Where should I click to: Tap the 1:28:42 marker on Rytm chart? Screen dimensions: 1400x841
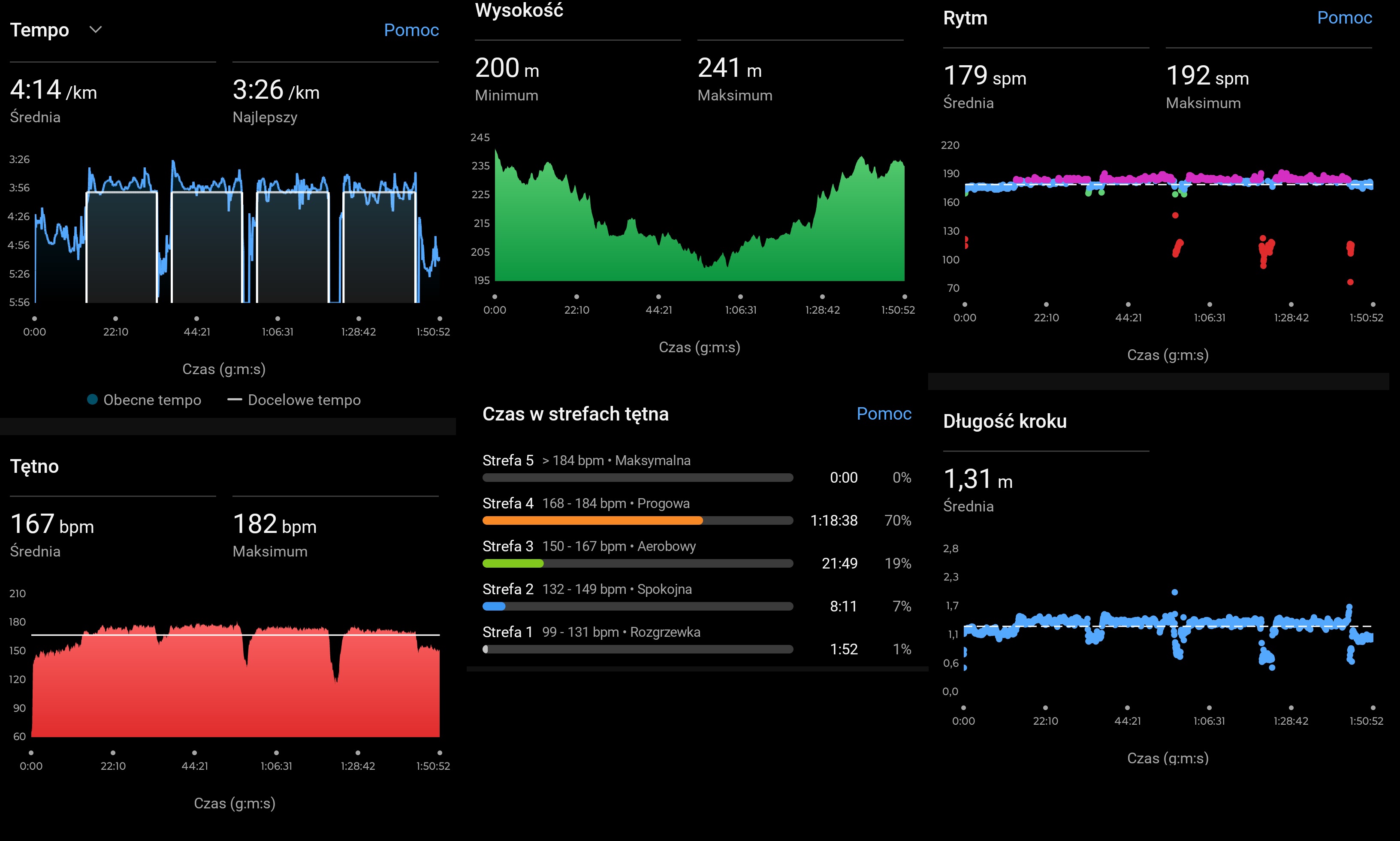pyautogui.click(x=1291, y=305)
